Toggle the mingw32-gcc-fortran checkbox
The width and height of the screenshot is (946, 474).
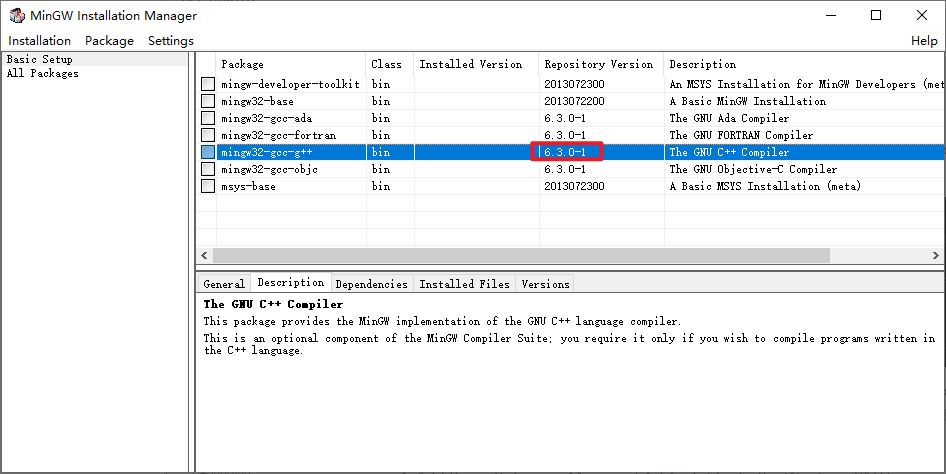click(x=208, y=134)
